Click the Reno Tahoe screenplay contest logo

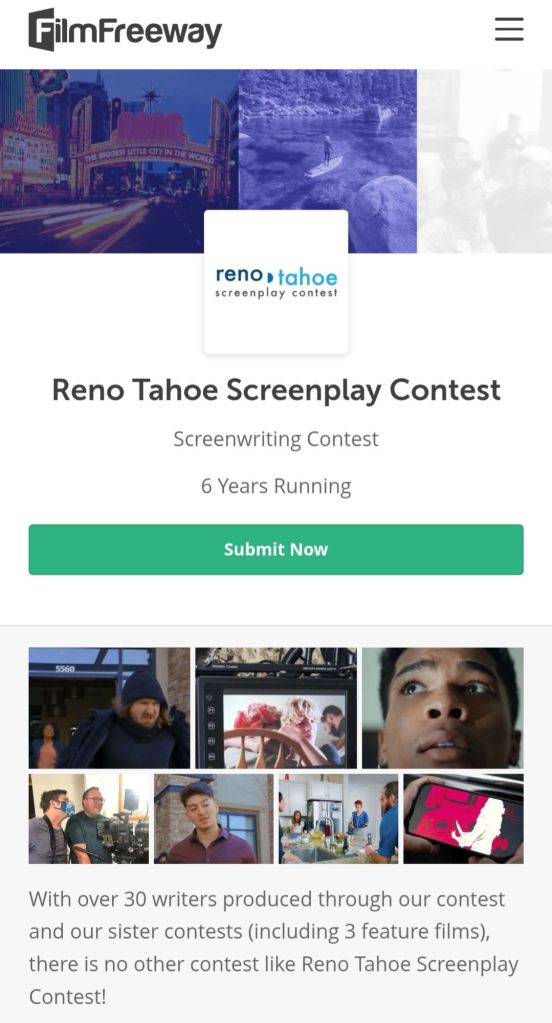click(276, 282)
